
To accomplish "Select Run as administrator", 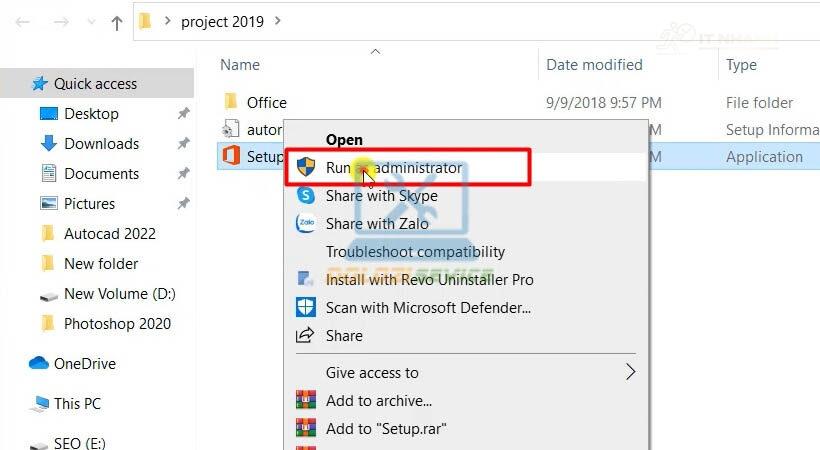I will point(394,168).
